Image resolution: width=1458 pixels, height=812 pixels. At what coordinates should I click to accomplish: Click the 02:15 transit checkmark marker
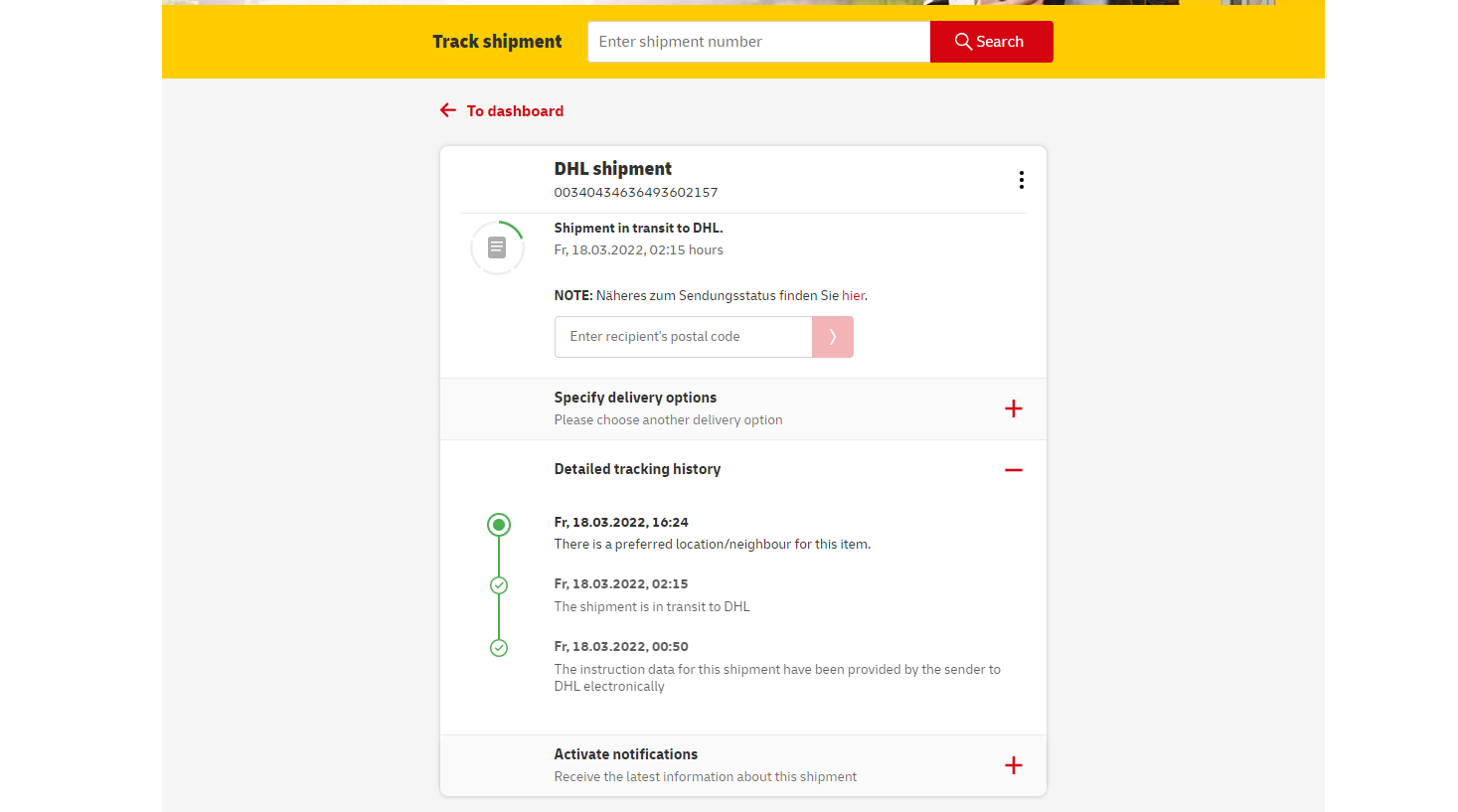(499, 585)
